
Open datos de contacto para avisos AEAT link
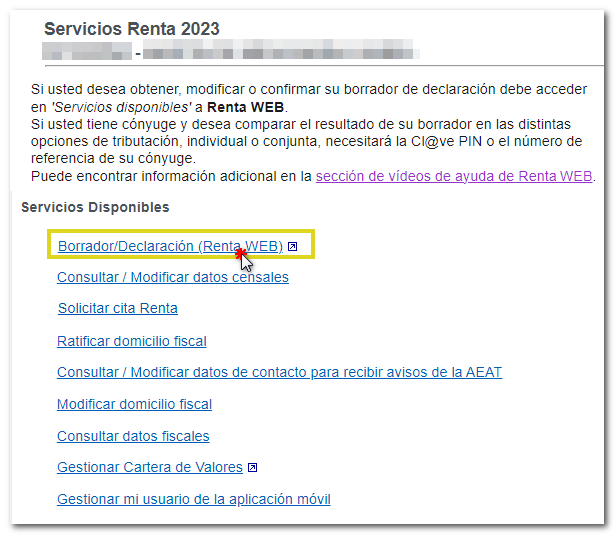click(x=279, y=372)
